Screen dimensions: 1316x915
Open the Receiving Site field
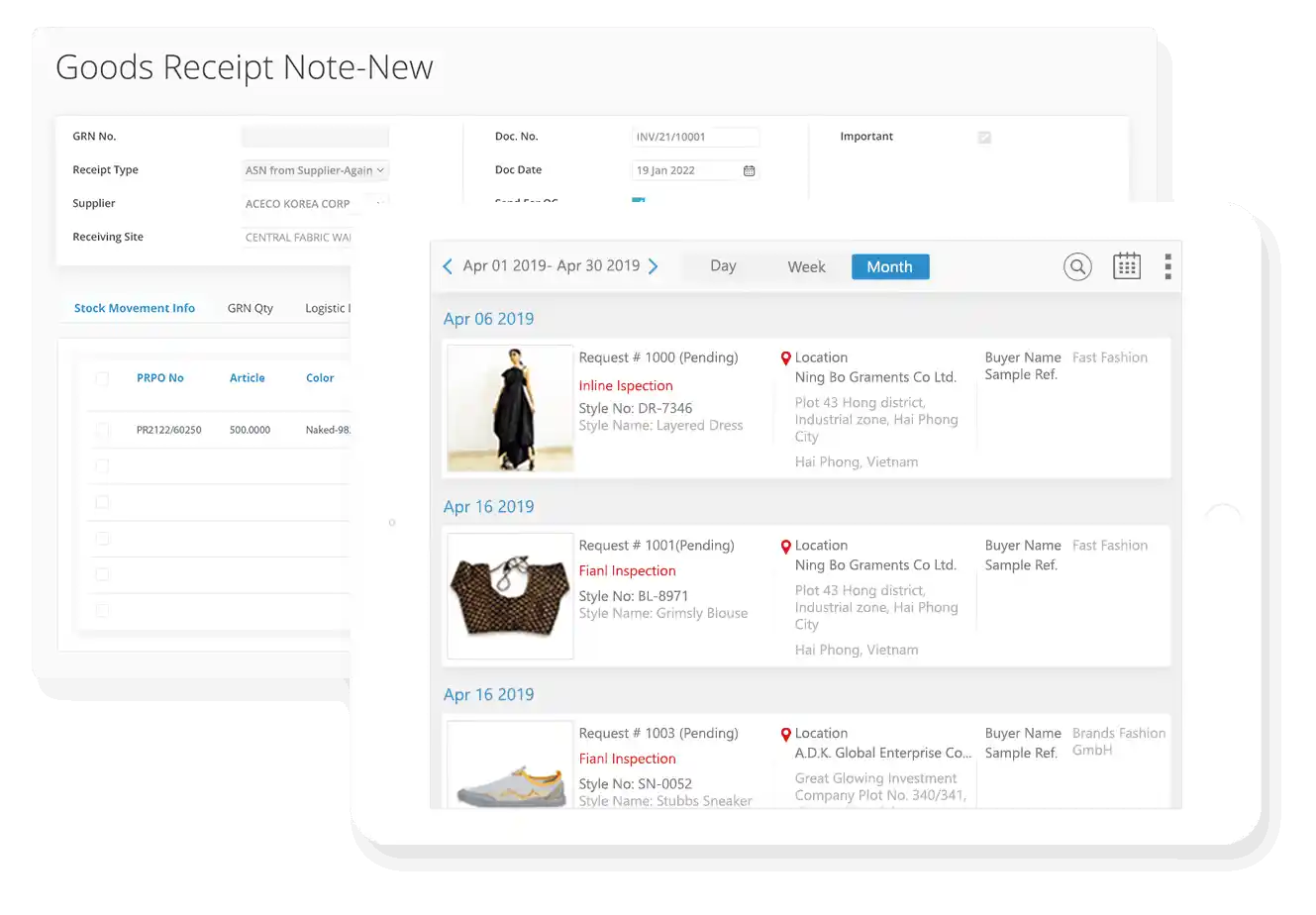coord(297,238)
